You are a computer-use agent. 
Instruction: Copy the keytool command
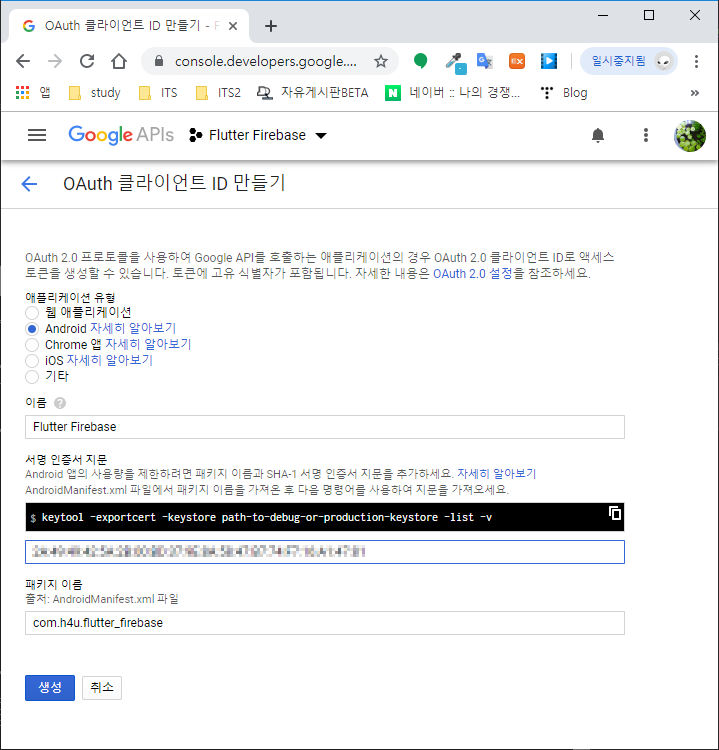click(x=615, y=513)
